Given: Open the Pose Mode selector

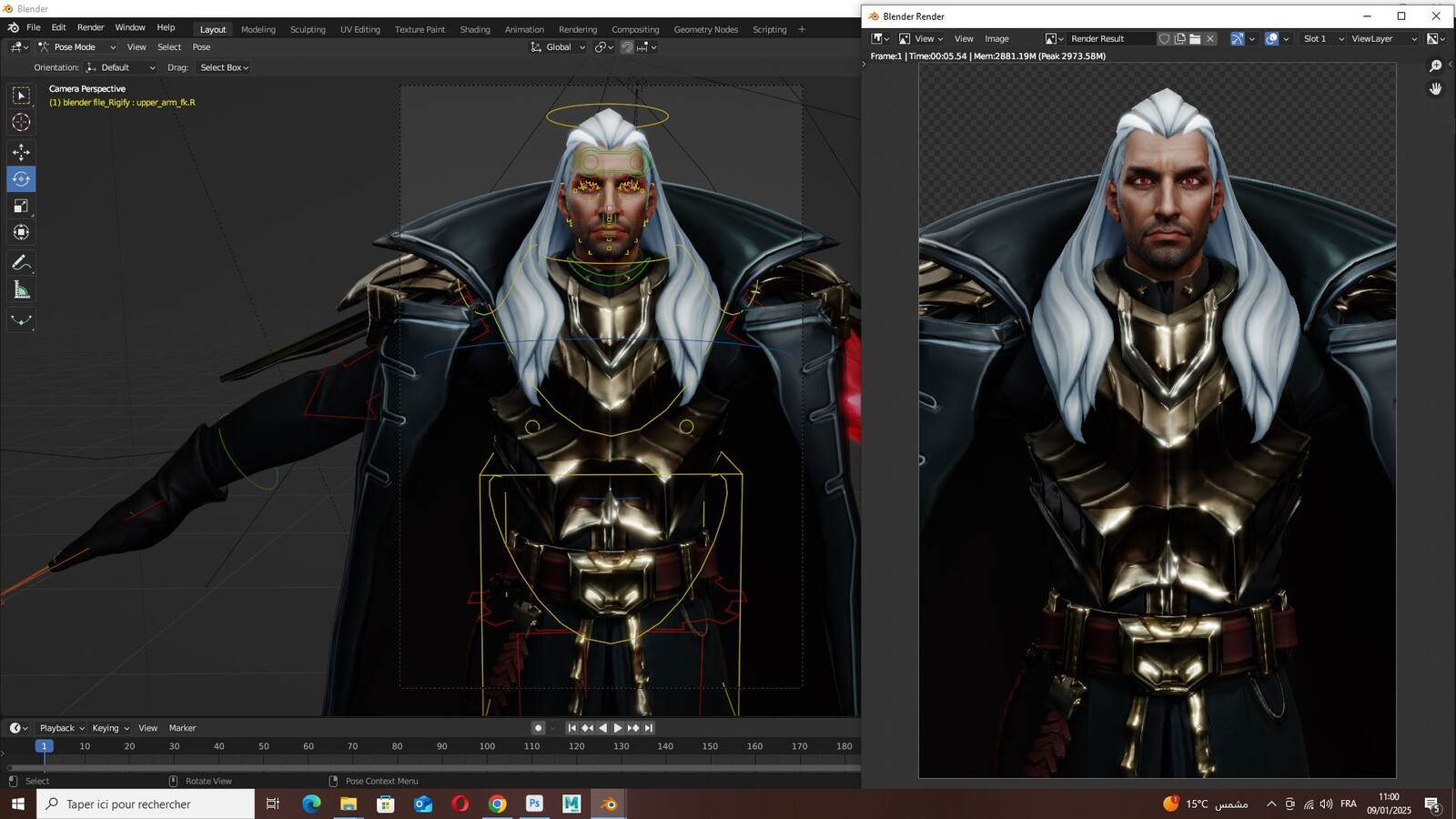Looking at the screenshot, I should [76, 47].
